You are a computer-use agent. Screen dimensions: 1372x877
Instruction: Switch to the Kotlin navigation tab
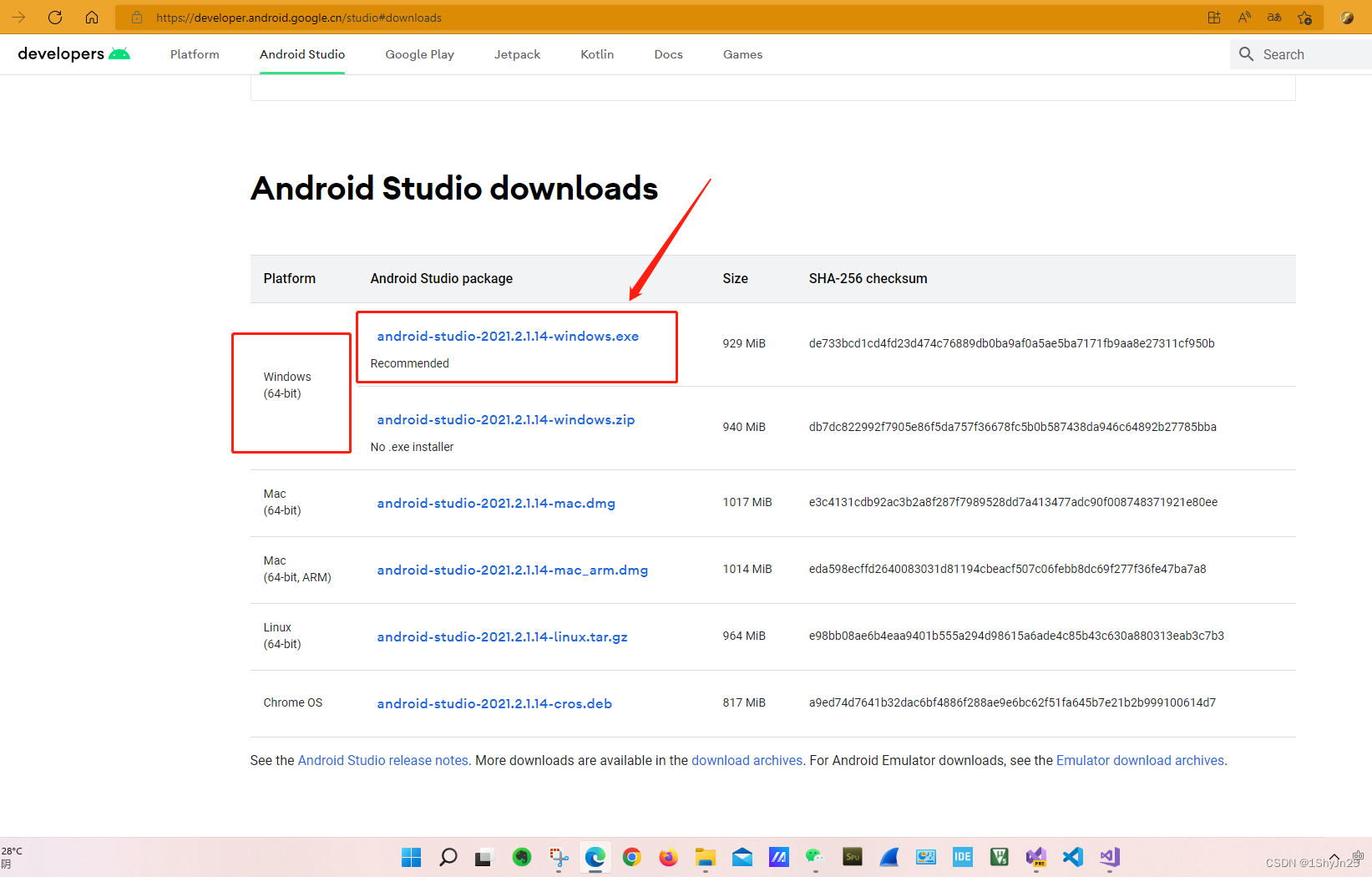click(596, 53)
